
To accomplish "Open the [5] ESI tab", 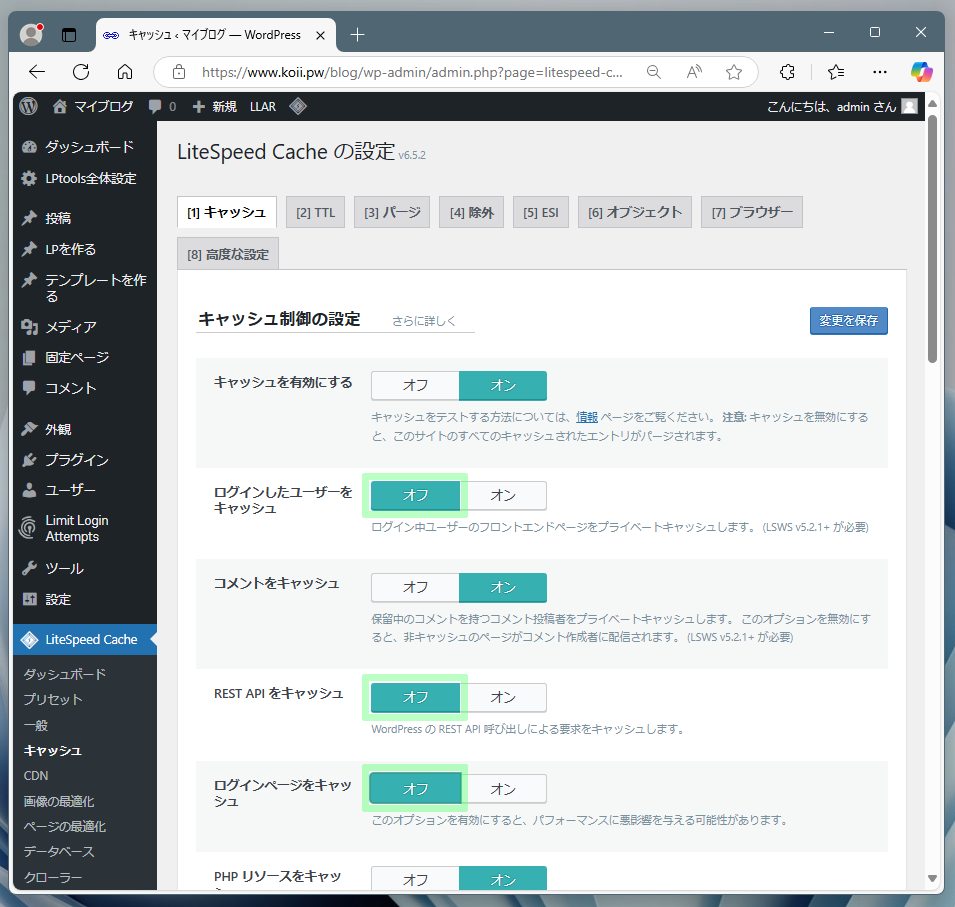I will point(541,212).
